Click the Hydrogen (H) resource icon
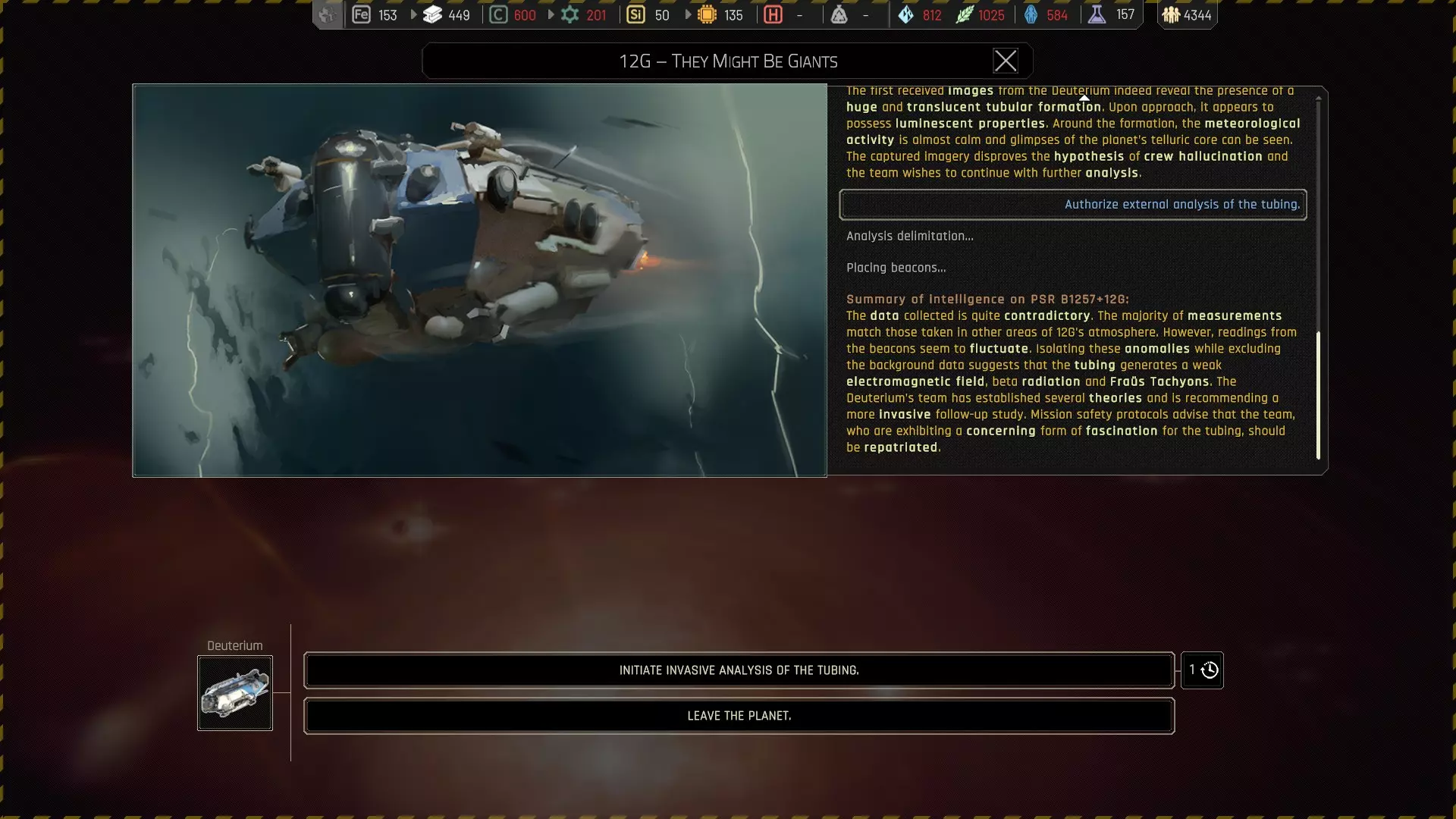 (773, 14)
